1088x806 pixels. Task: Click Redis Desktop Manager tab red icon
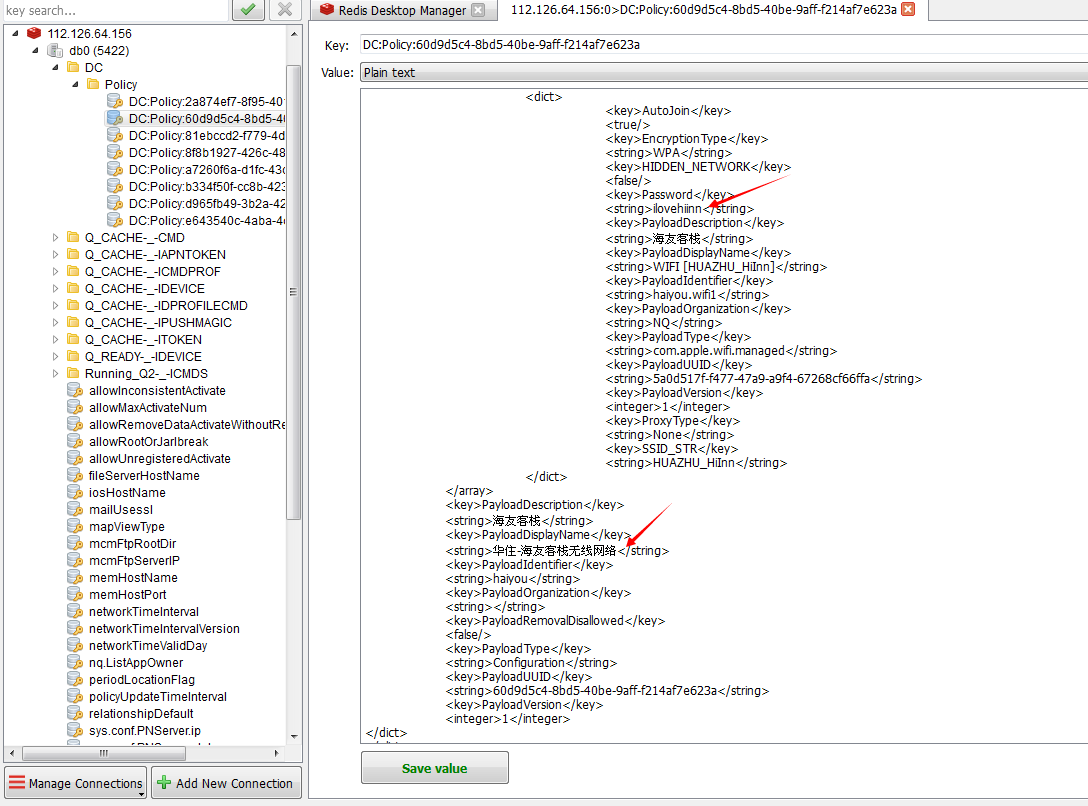[x=327, y=10]
